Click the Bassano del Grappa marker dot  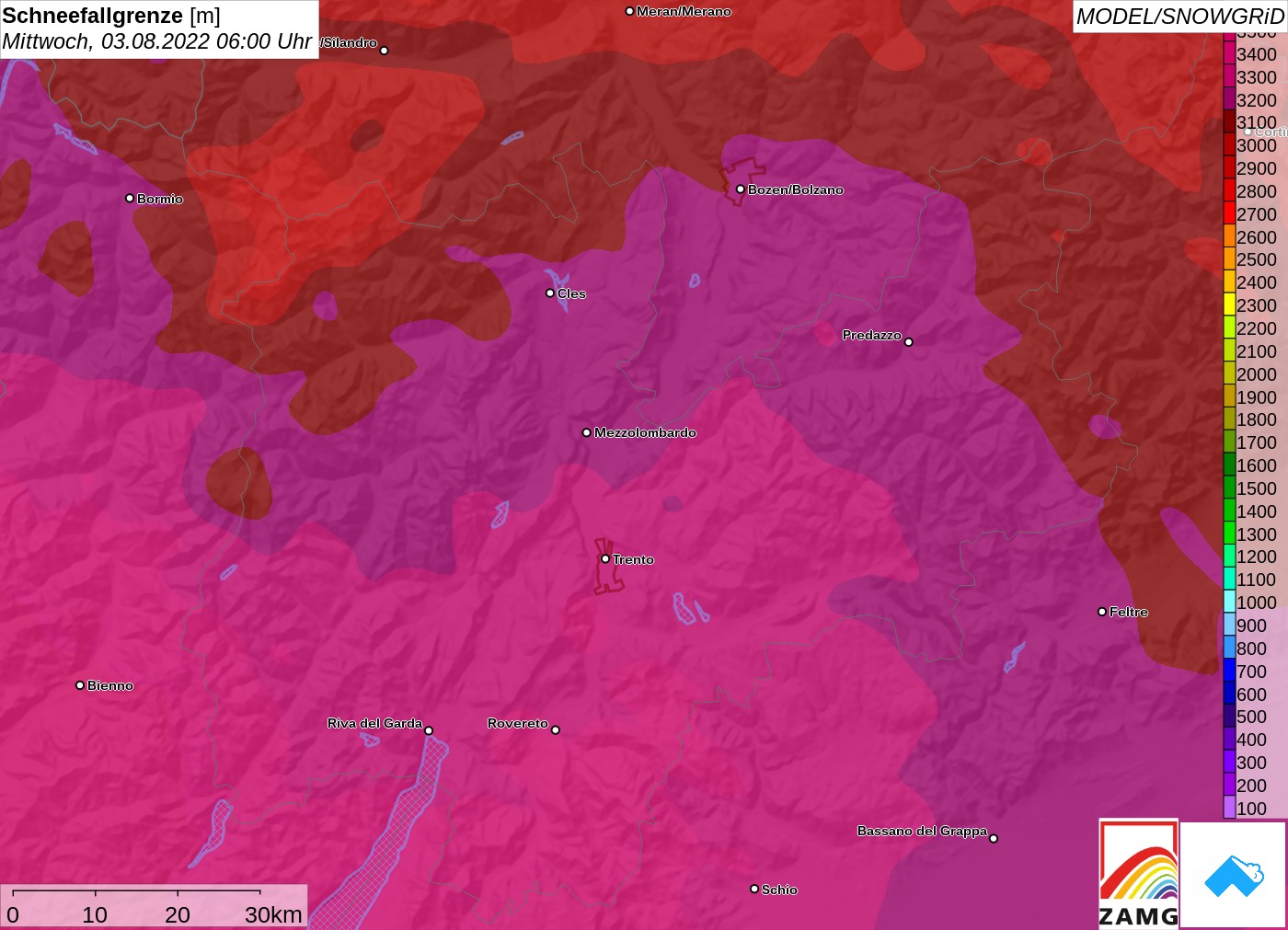(993, 838)
